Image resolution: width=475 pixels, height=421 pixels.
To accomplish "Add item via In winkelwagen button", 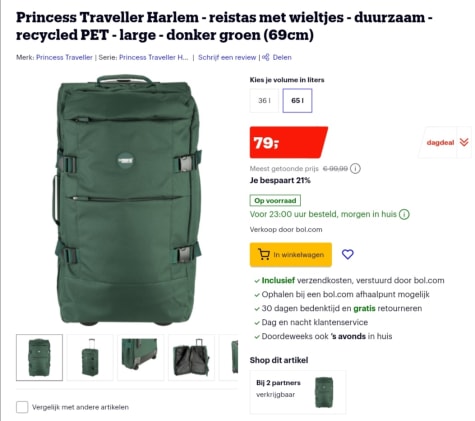I will 291,255.
